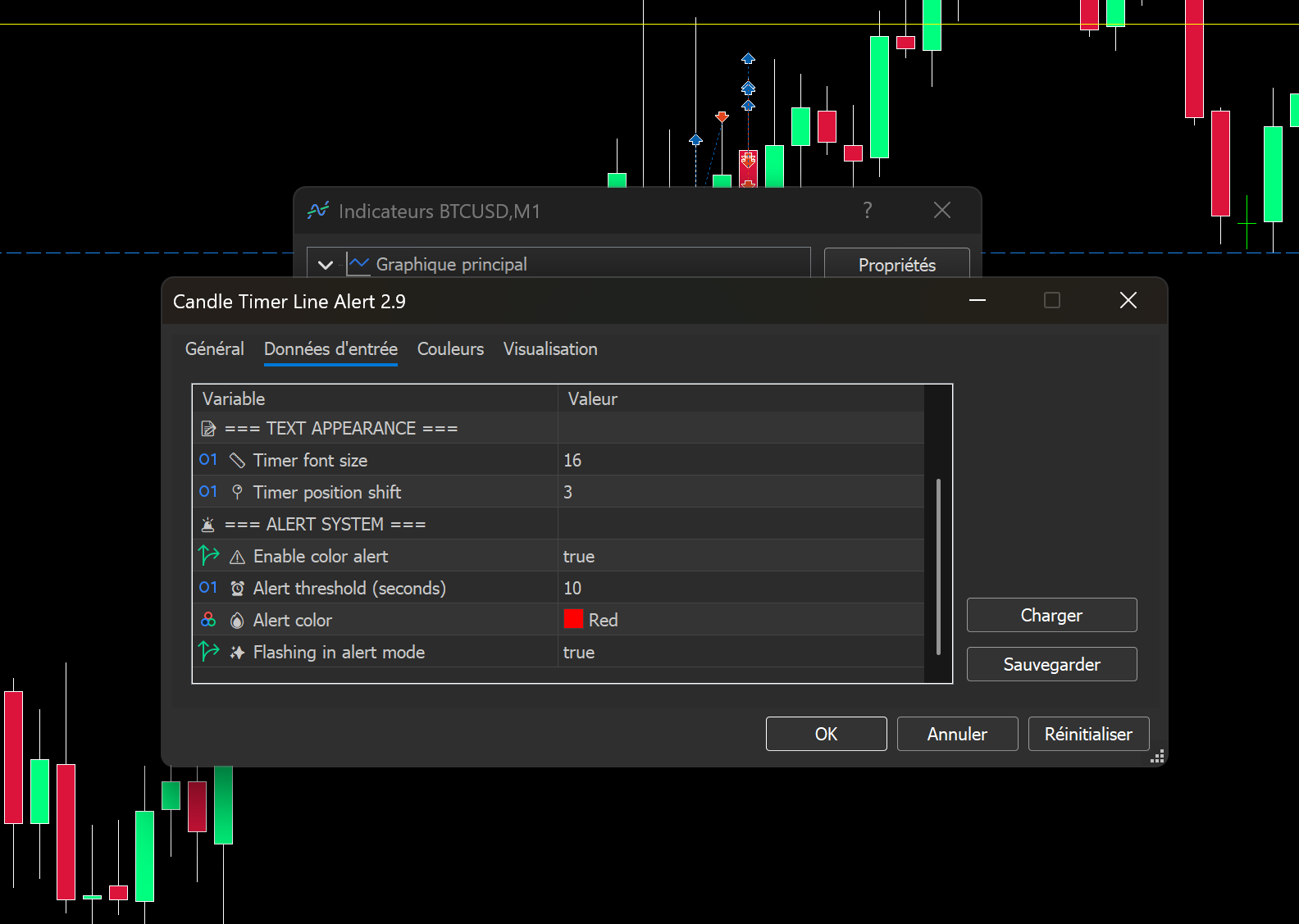The width and height of the screenshot is (1299, 924).
Task: Toggle the Enable color alert true value
Action: [578, 557]
